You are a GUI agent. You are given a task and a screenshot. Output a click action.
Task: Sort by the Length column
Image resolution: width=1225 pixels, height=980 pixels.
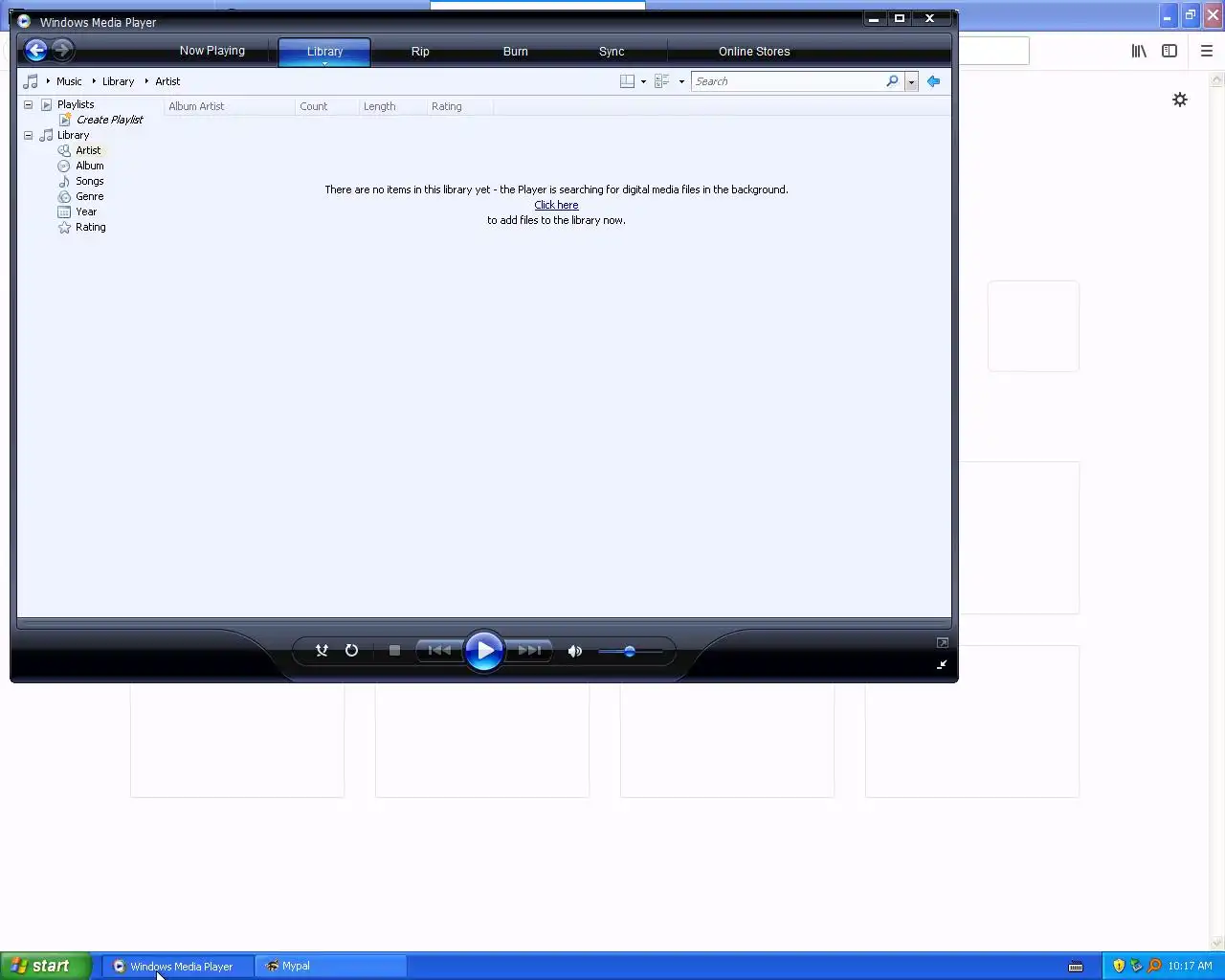[392, 106]
